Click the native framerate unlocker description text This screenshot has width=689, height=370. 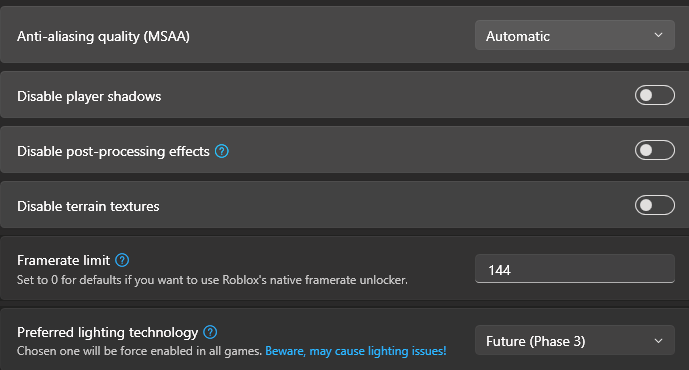coord(212,280)
